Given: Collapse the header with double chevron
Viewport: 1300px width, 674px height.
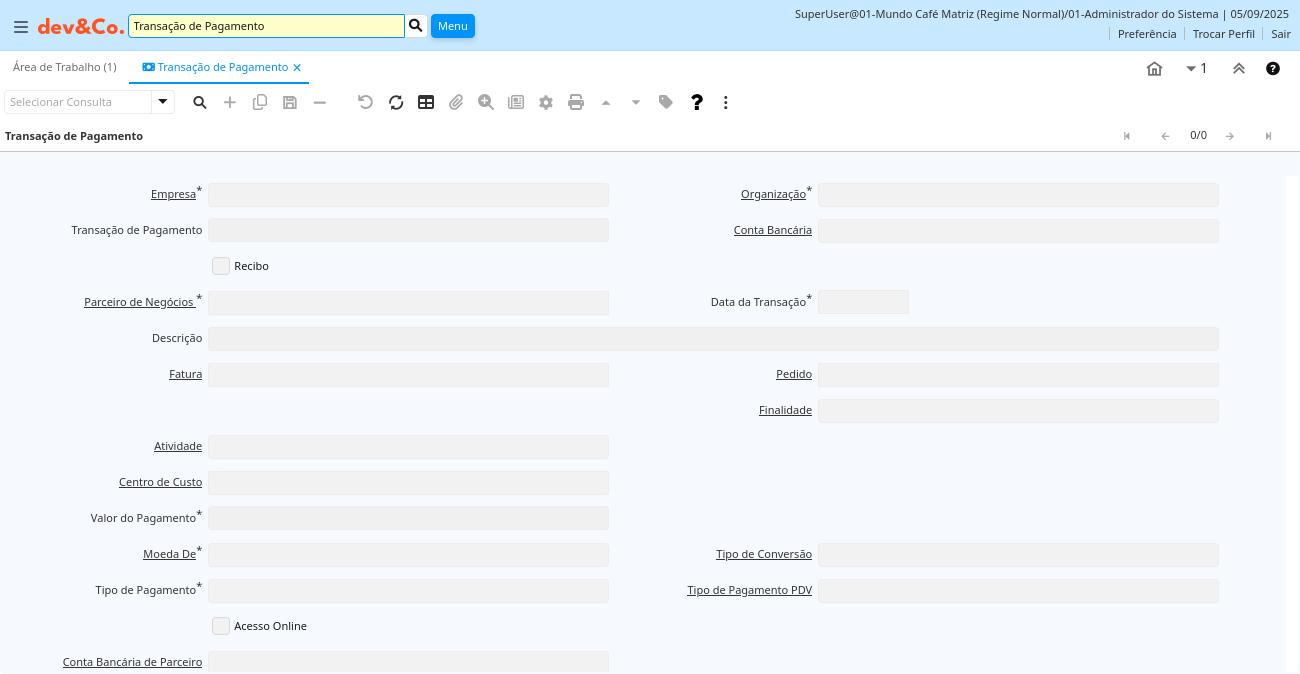Looking at the screenshot, I should pyautogui.click(x=1239, y=69).
